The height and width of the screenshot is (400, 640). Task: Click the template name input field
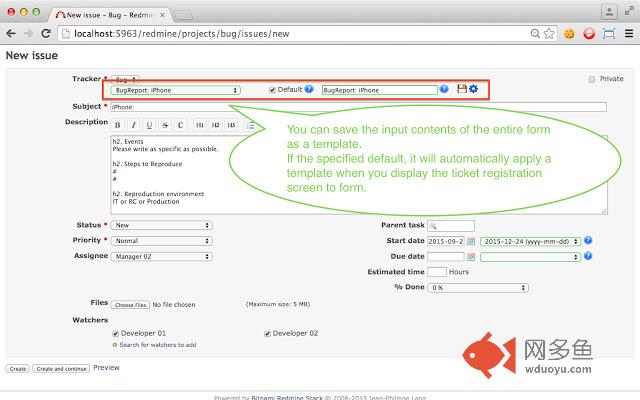click(380, 90)
